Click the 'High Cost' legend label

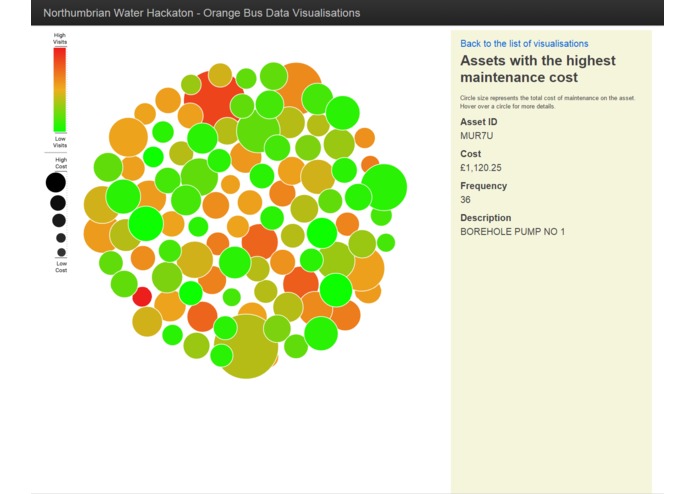point(61,163)
